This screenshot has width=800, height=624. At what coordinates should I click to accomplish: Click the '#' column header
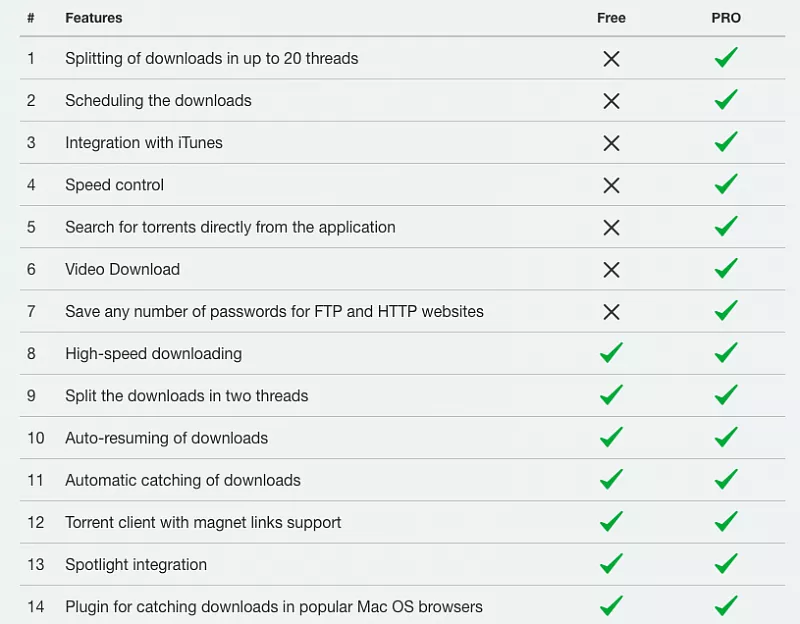[x=31, y=18]
